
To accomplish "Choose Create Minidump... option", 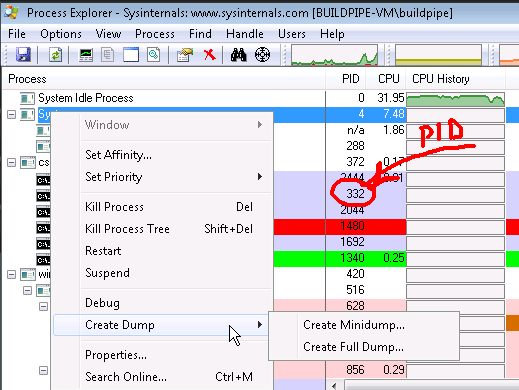I will coord(364,325).
